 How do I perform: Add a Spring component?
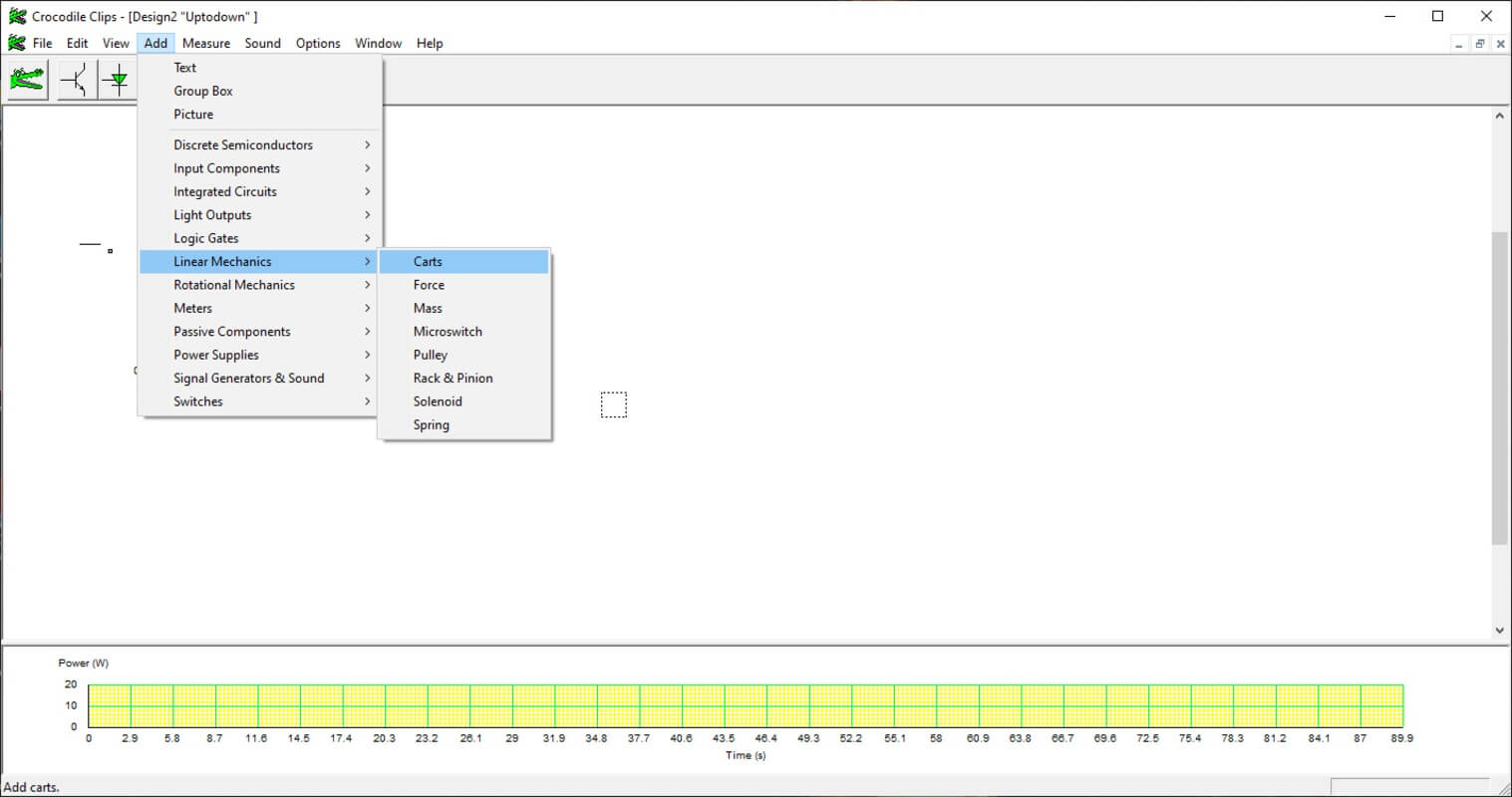(x=432, y=425)
